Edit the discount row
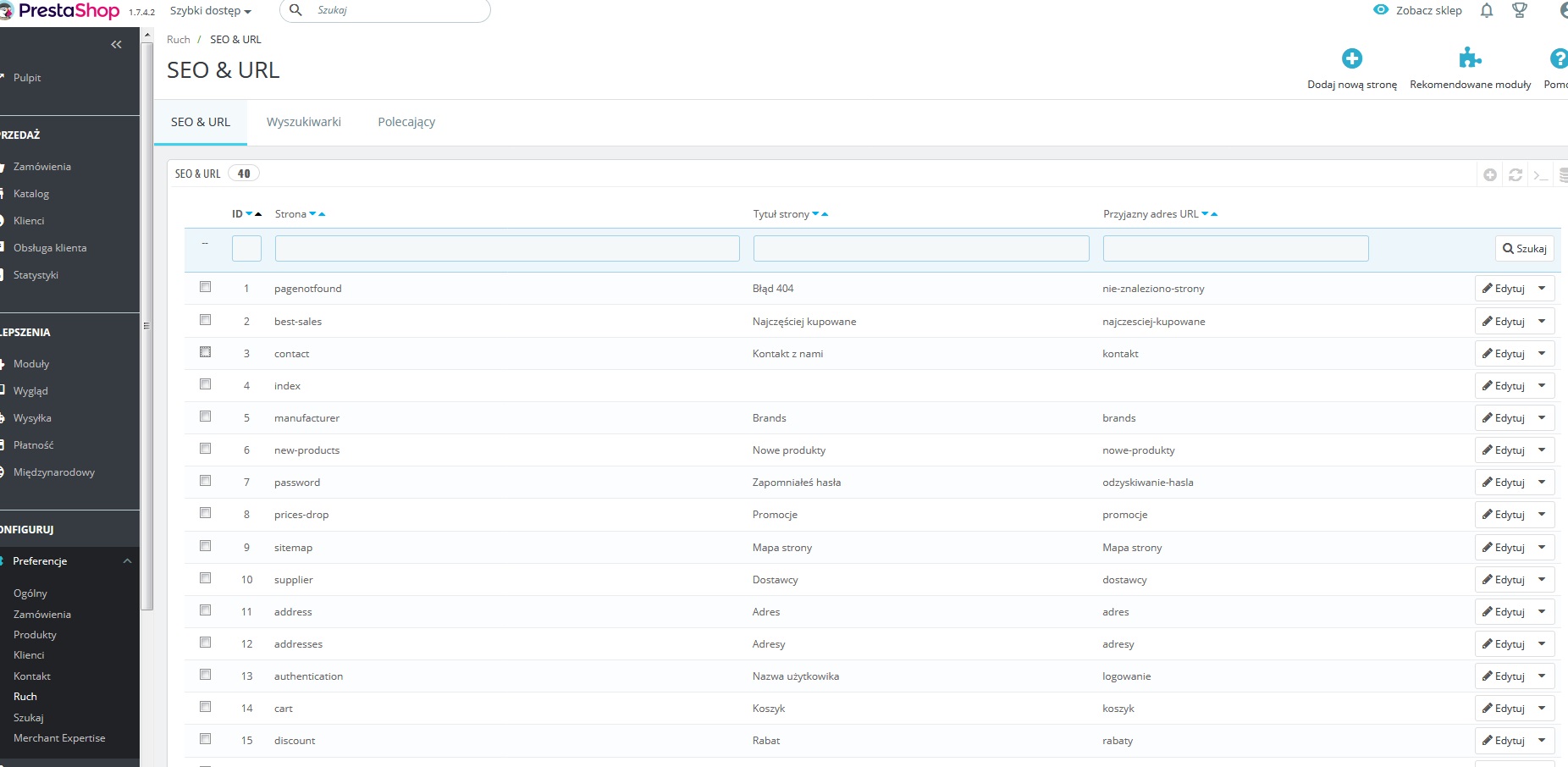Screen dimensions: 1568x767 click(x=1503, y=741)
